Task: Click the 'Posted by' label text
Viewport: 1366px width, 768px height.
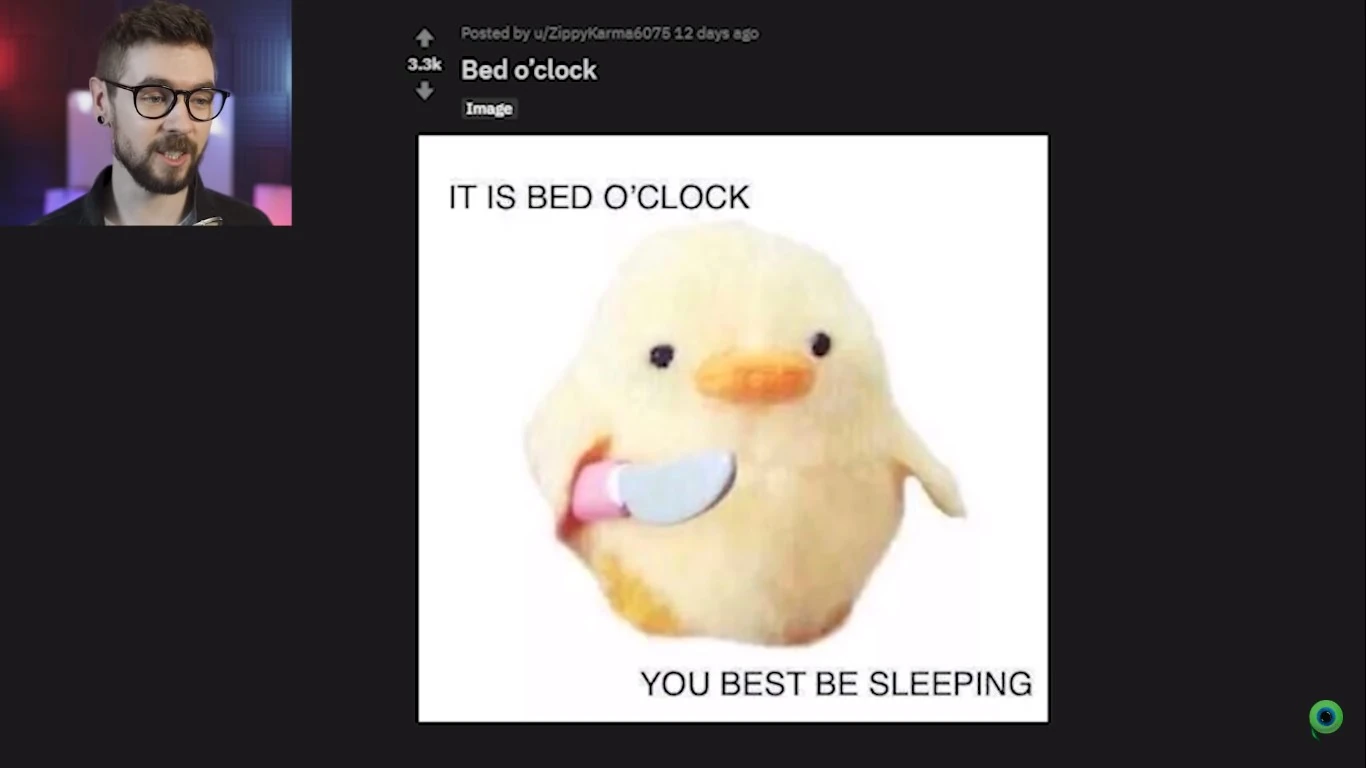Action: coord(495,33)
